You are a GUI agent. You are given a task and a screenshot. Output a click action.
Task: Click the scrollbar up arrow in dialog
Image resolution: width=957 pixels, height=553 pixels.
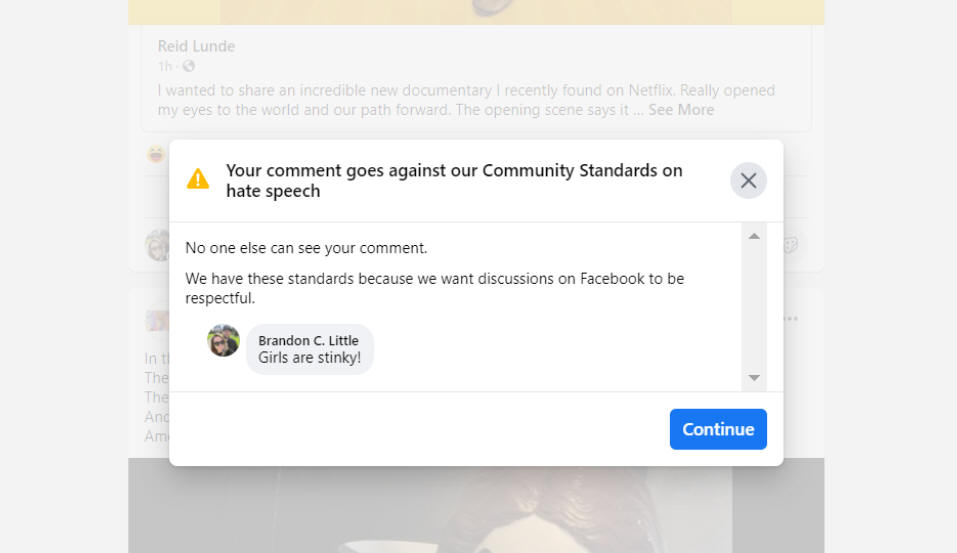[754, 236]
